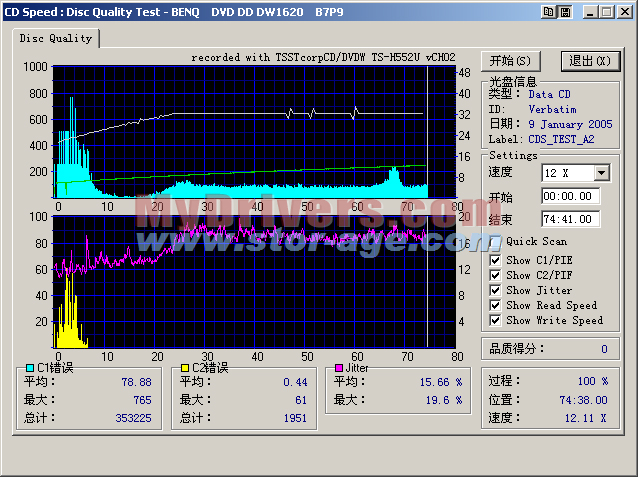
Task: Click the start time field 00:00.00
Action: coord(571,197)
